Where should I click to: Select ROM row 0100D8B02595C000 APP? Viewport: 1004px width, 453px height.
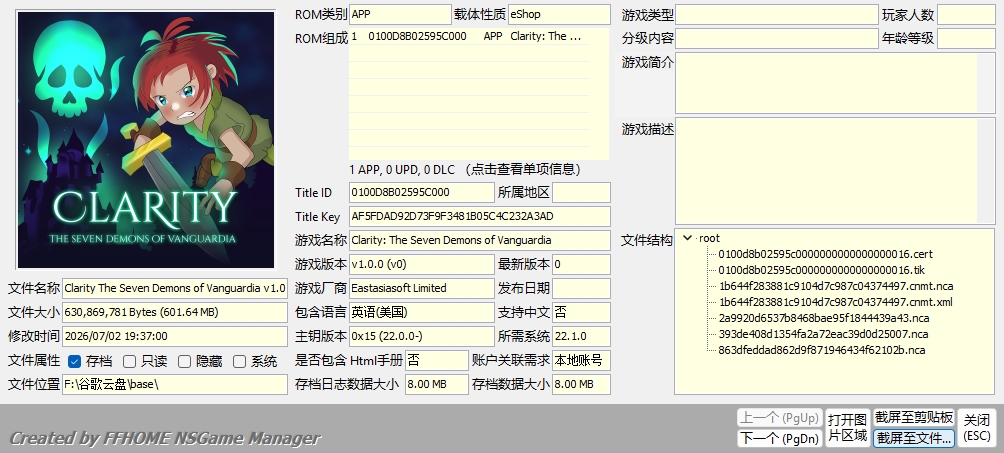pyautogui.click(x=469, y=37)
